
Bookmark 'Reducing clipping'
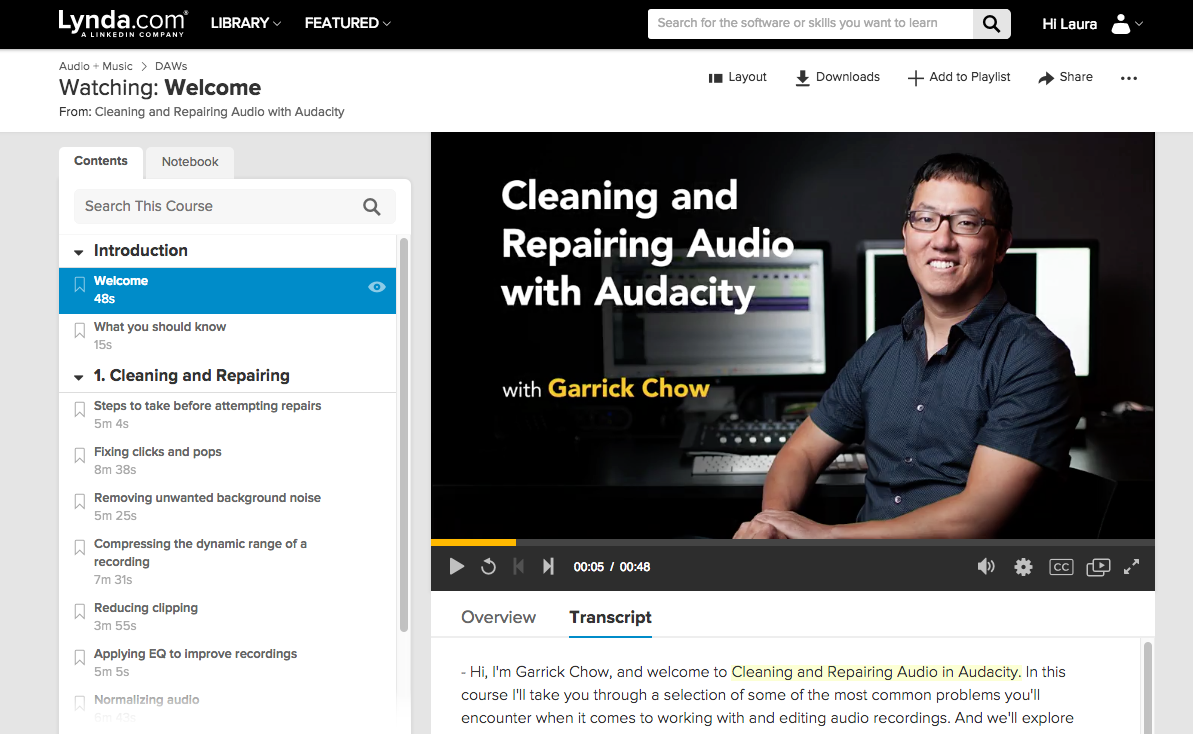pos(79,612)
